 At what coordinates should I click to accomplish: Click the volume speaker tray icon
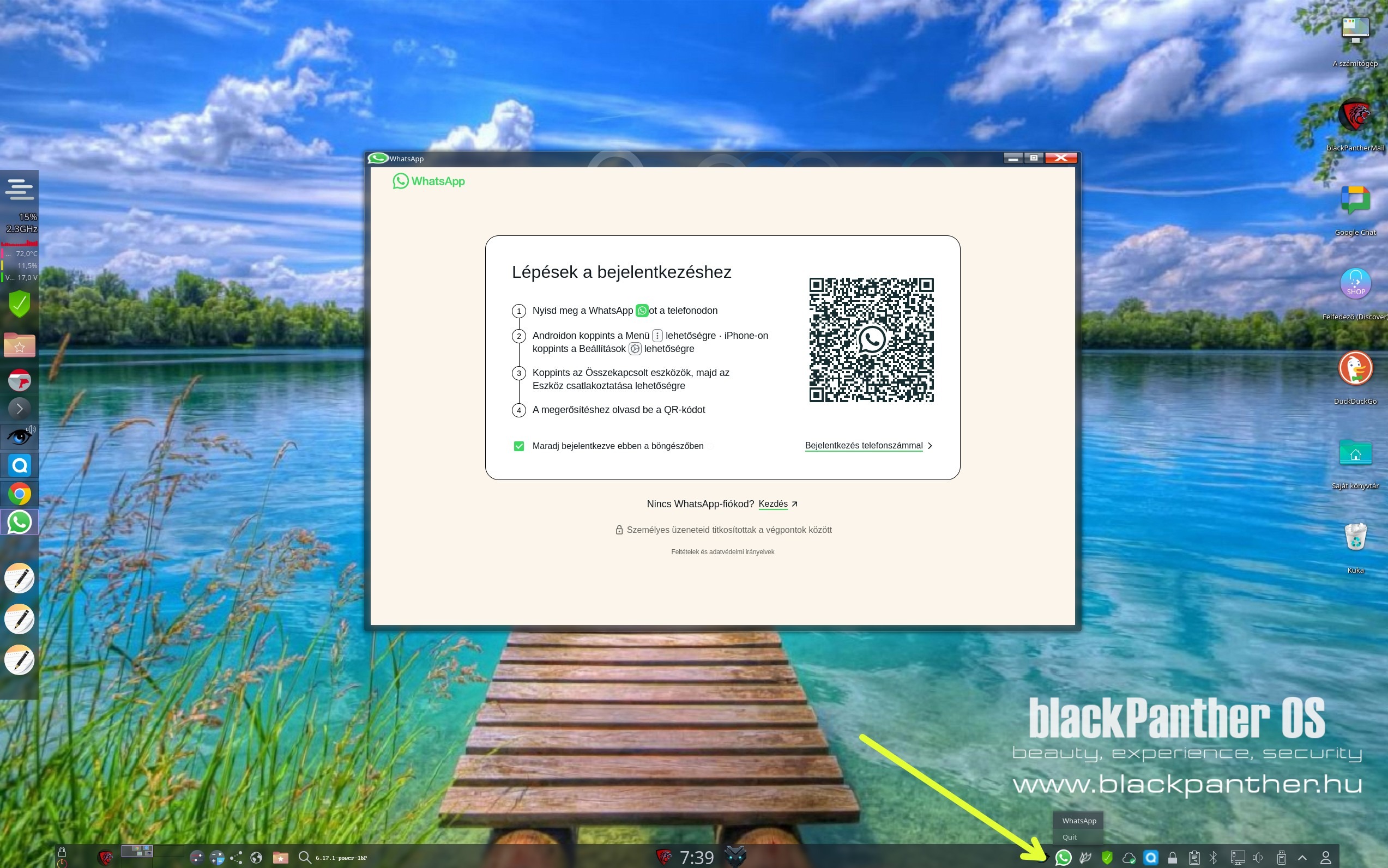tap(1257, 857)
